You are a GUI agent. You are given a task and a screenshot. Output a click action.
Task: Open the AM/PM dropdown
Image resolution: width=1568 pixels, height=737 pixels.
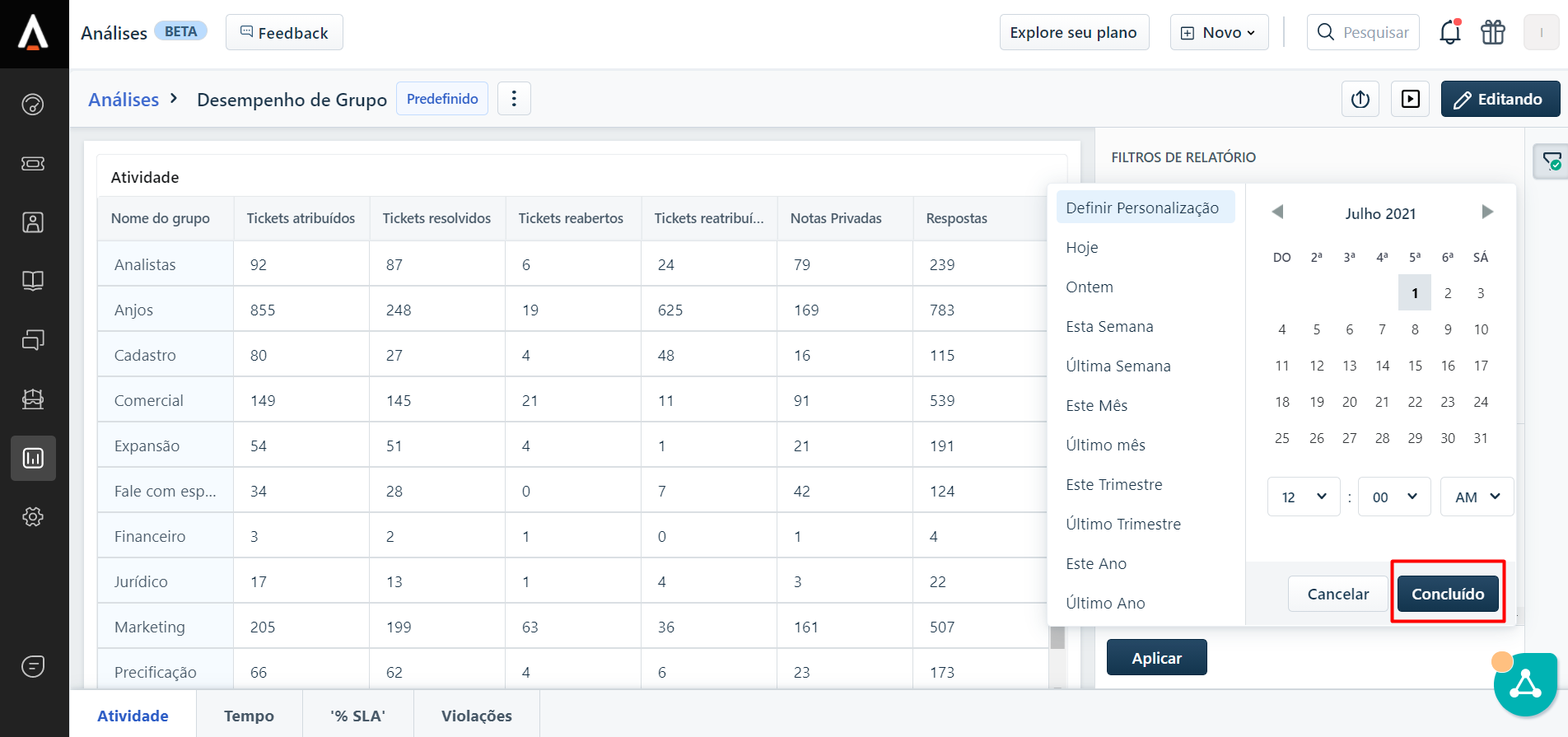point(1477,497)
